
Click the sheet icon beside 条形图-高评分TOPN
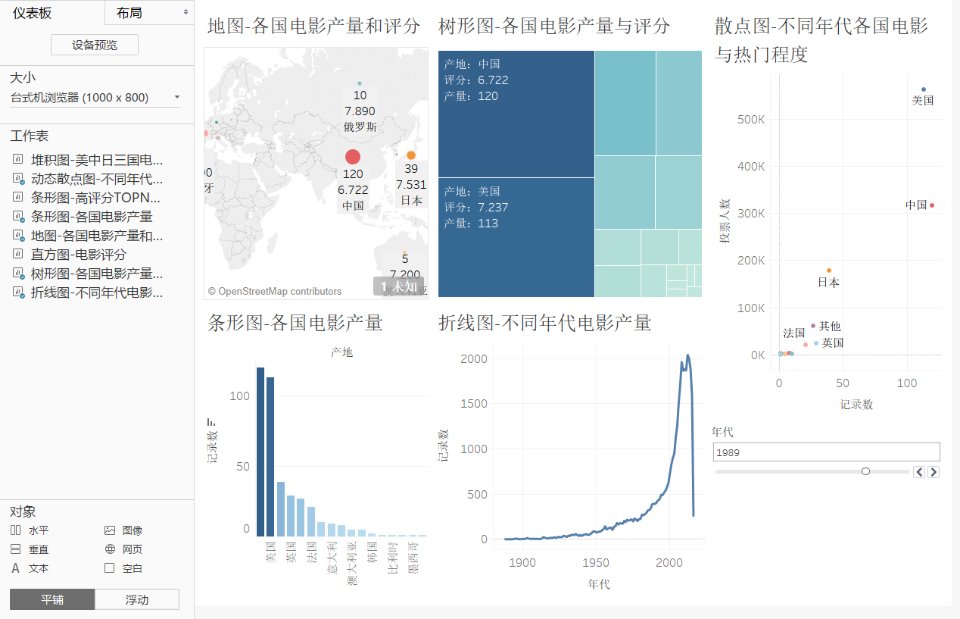[18, 198]
